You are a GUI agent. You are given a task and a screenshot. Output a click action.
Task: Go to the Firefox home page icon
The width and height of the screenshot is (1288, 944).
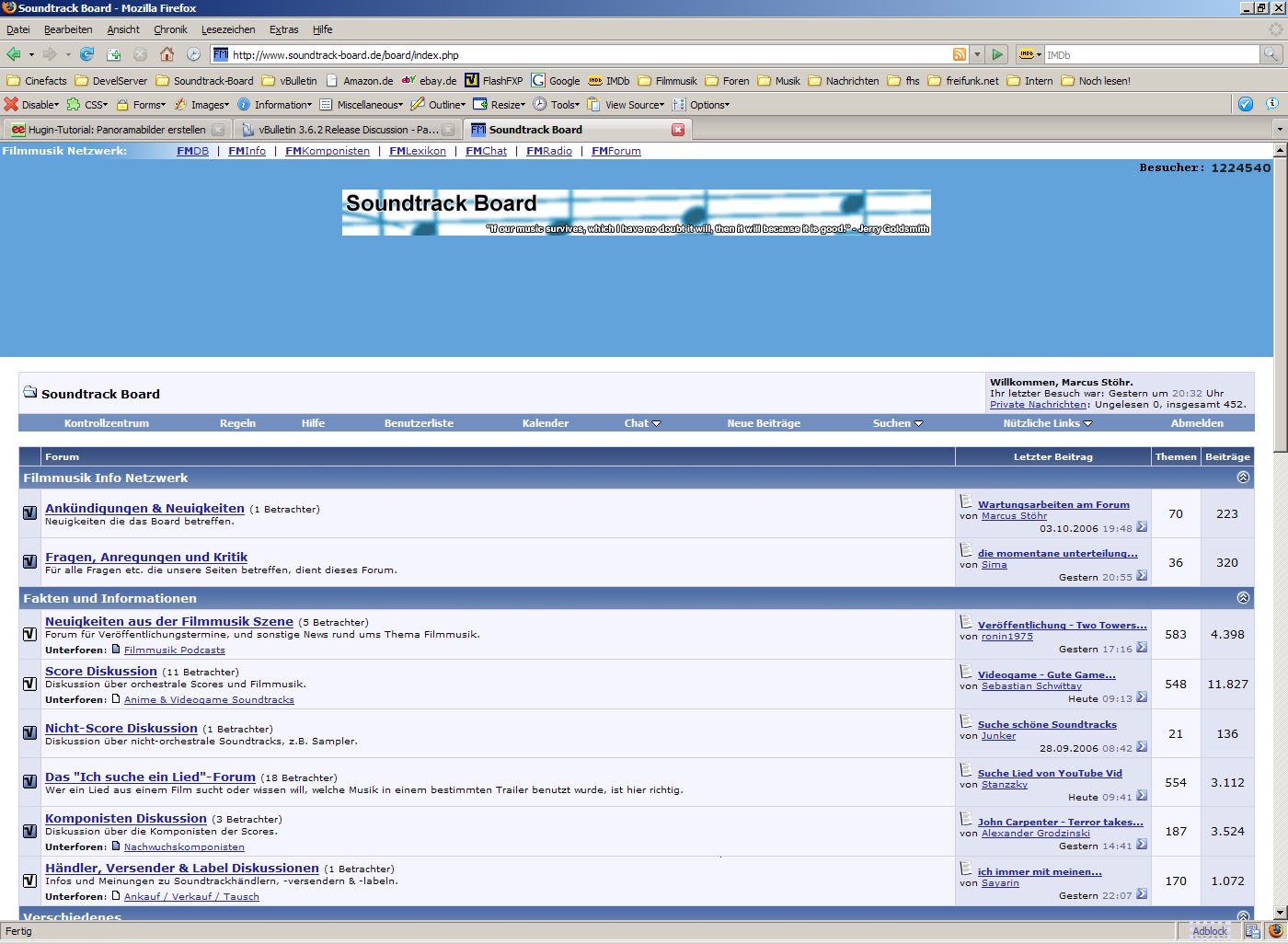click(167, 54)
